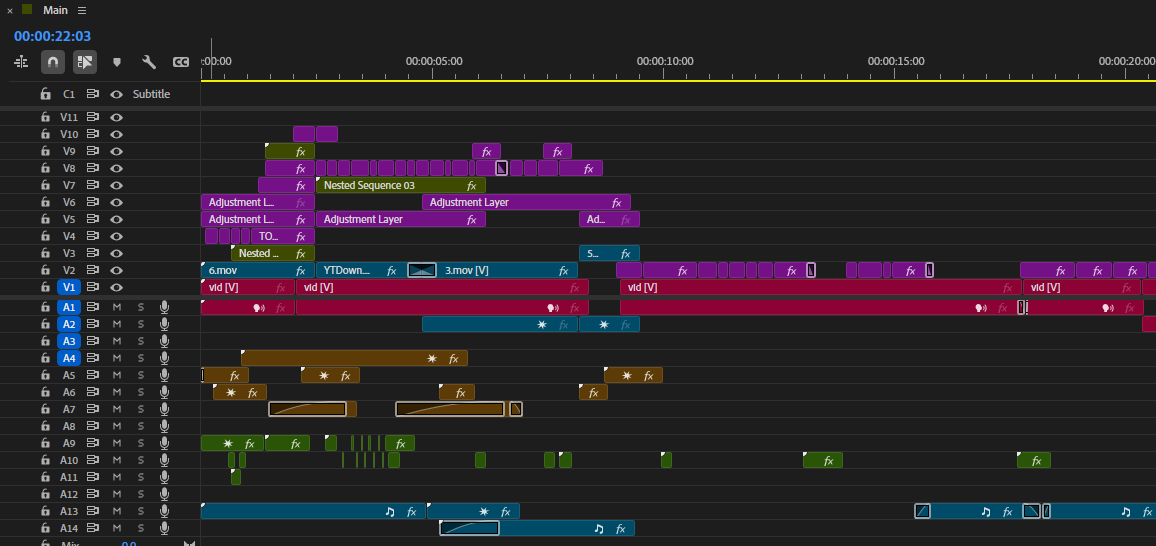This screenshot has height=546, width=1156.
Task: Toggle V1 track targeting button
Action: click(69, 287)
